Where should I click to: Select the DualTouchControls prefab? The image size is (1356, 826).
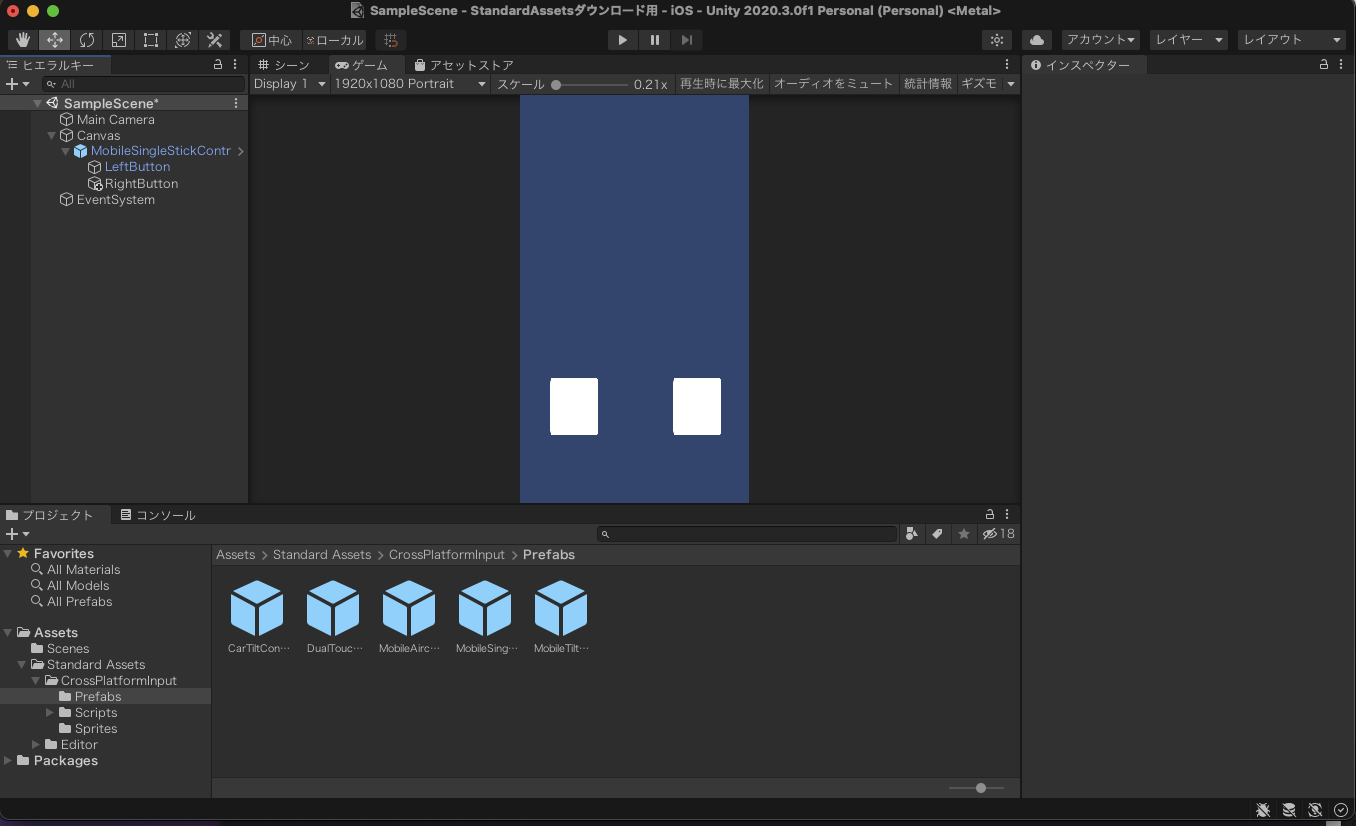tap(333, 617)
